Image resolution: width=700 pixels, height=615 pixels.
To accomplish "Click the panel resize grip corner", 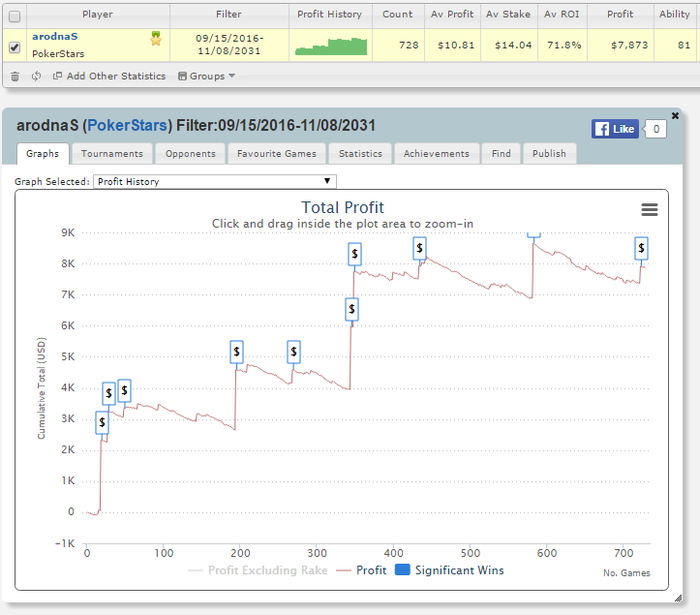I will tap(678, 598).
